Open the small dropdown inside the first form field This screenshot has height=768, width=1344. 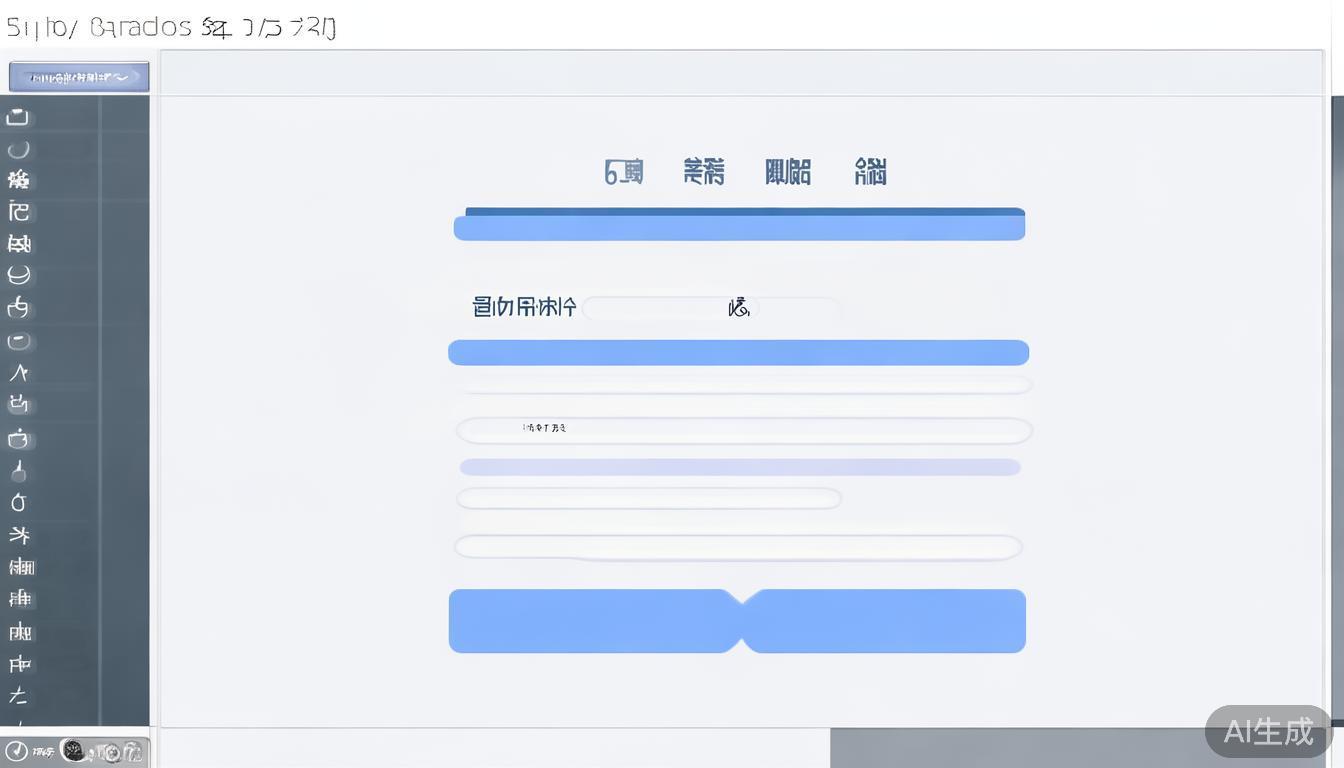pyautogui.click(x=739, y=307)
